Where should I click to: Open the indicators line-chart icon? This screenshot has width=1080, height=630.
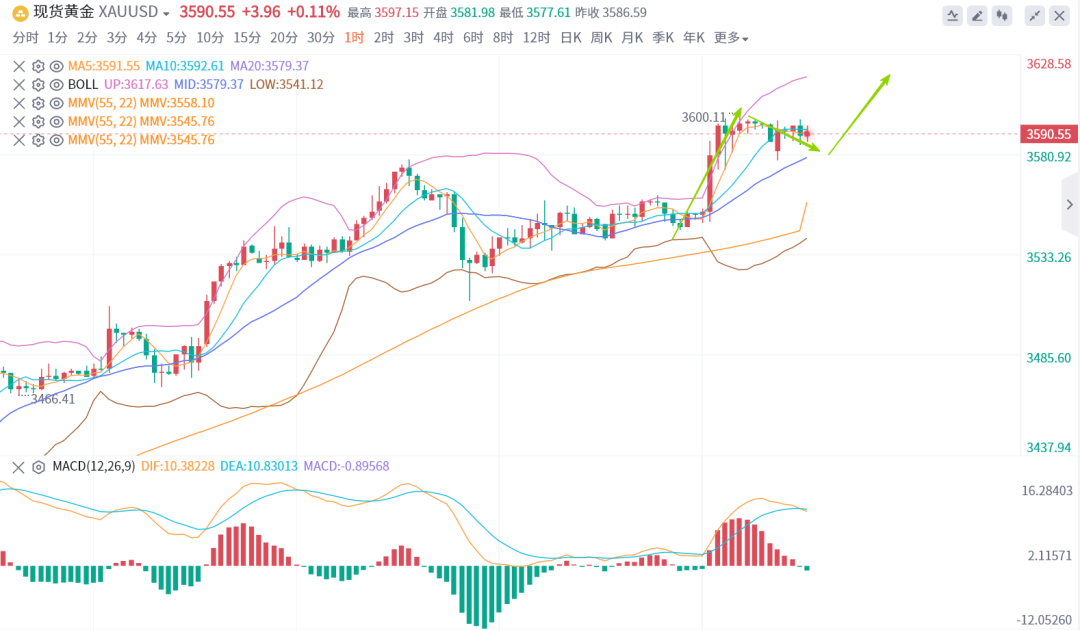[954, 15]
